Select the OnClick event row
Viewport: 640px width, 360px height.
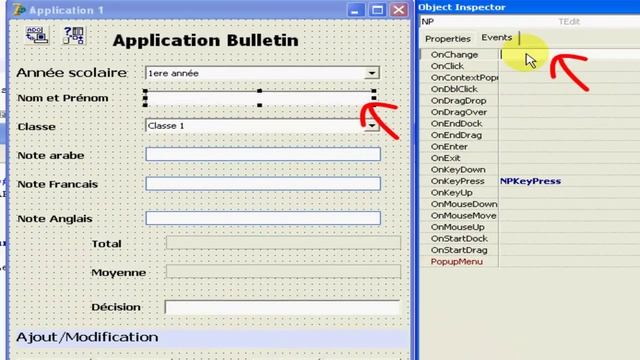tap(530, 66)
